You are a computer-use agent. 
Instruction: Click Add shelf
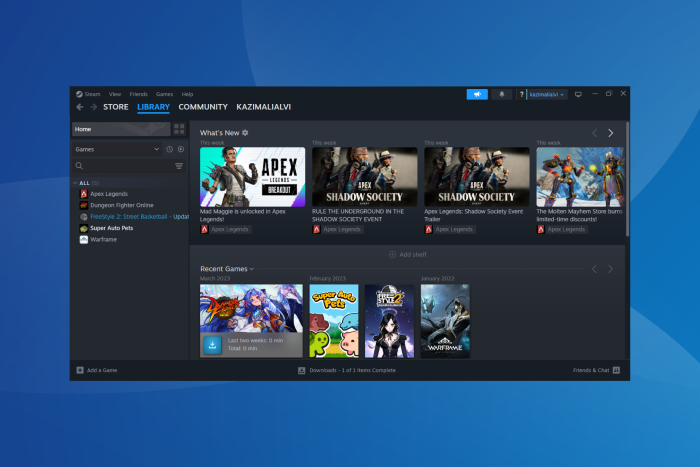click(x=408, y=254)
